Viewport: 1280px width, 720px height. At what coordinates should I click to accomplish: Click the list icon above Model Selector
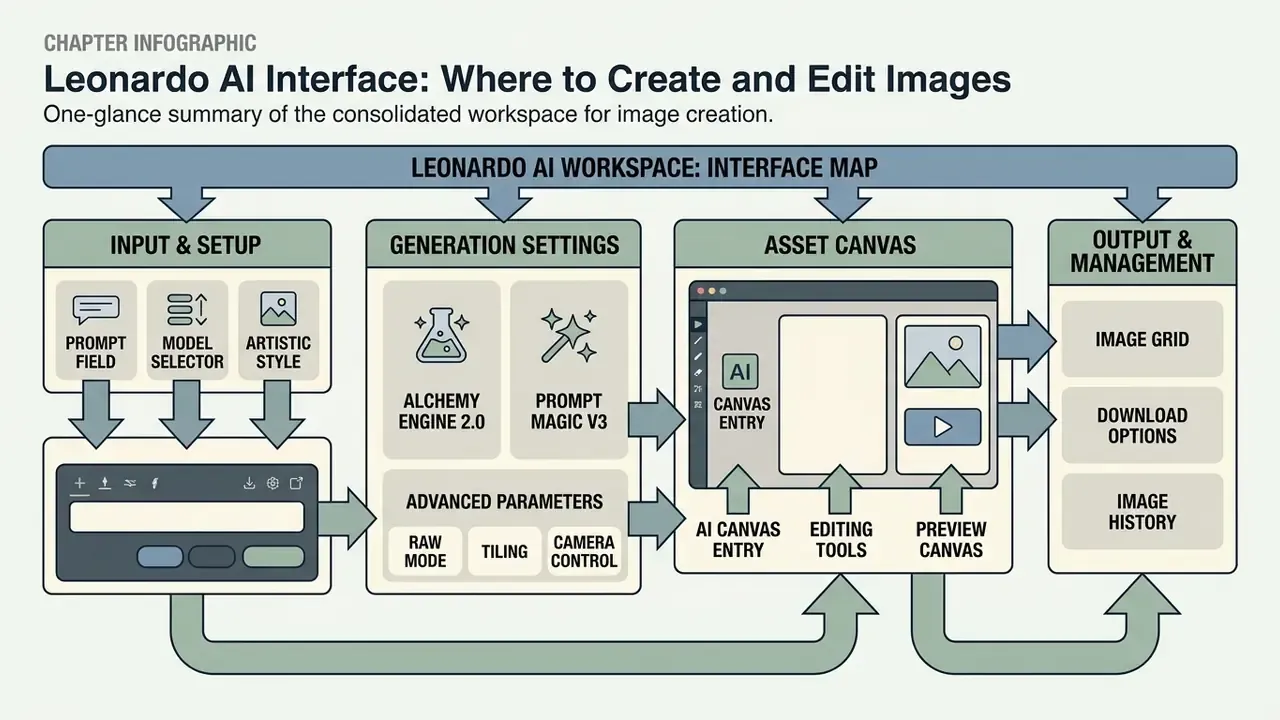tap(187, 310)
